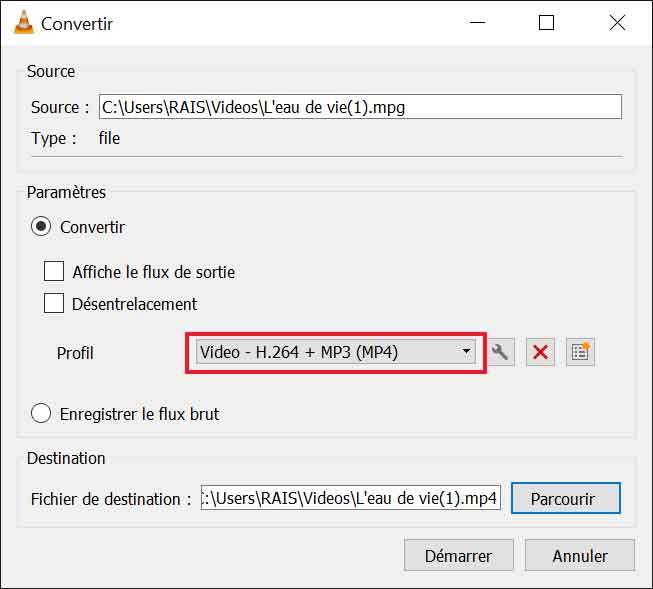The height and width of the screenshot is (589, 653).
Task: Cancel with the Annuler button
Action: click(x=580, y=555)
